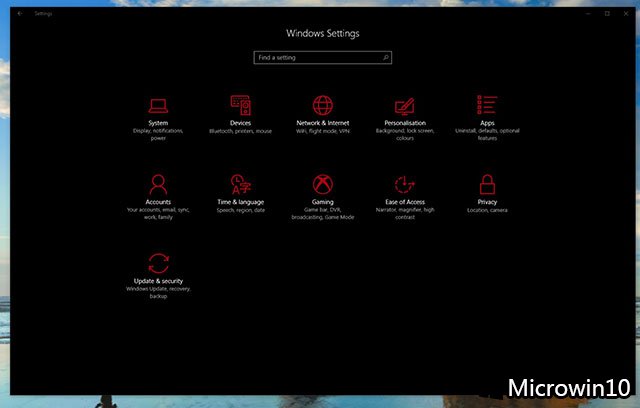Screen dimensions: 640x408
Task: Click 'Speech, region, date' description
Action: click(x=240, y=210)
